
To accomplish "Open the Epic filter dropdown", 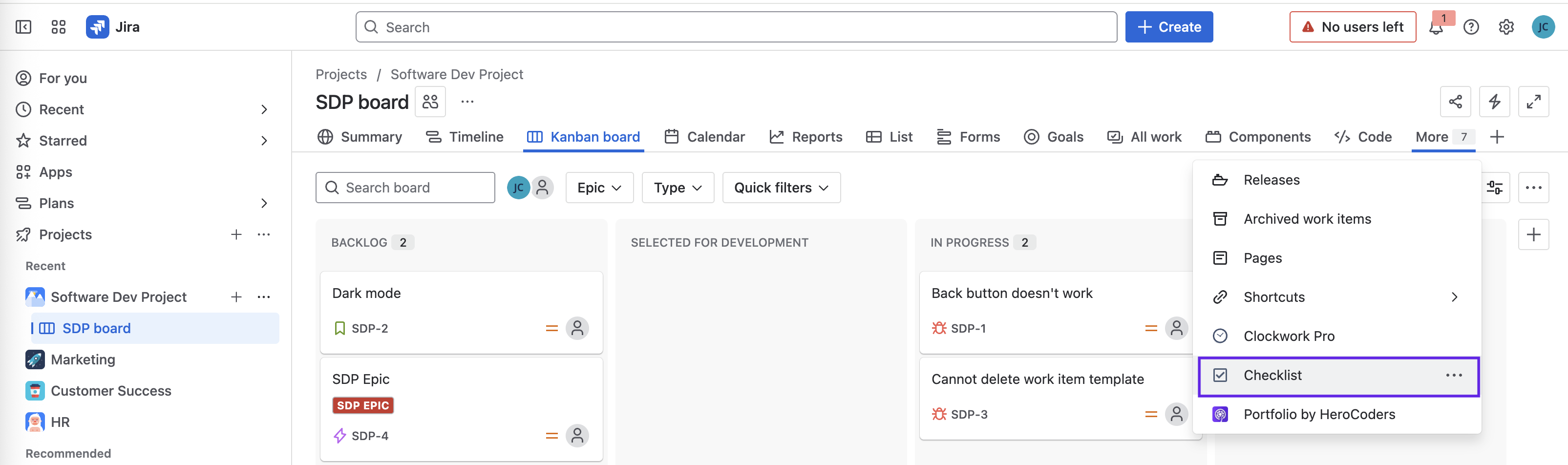I will (599, 188).
